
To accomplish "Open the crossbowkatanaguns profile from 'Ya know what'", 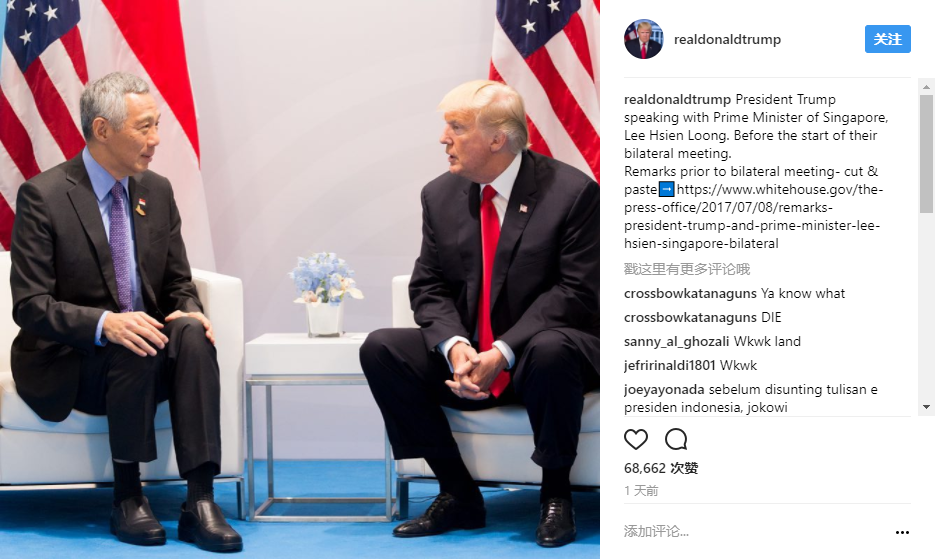I will coord(690,294).
